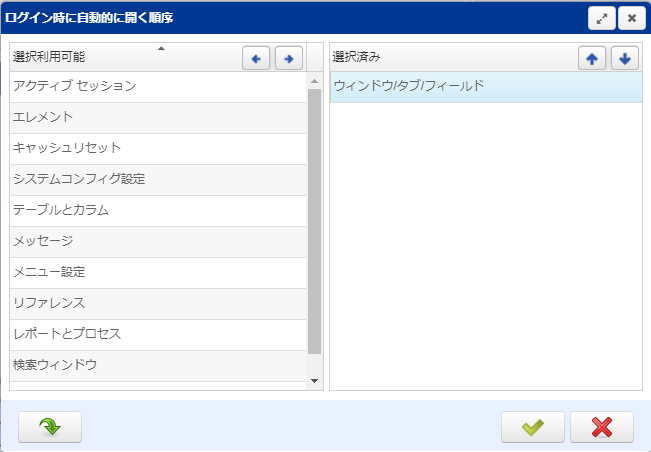Move selected item down with down arrow
The height and width of the screenshot is (452, 651).
point(625,59)
